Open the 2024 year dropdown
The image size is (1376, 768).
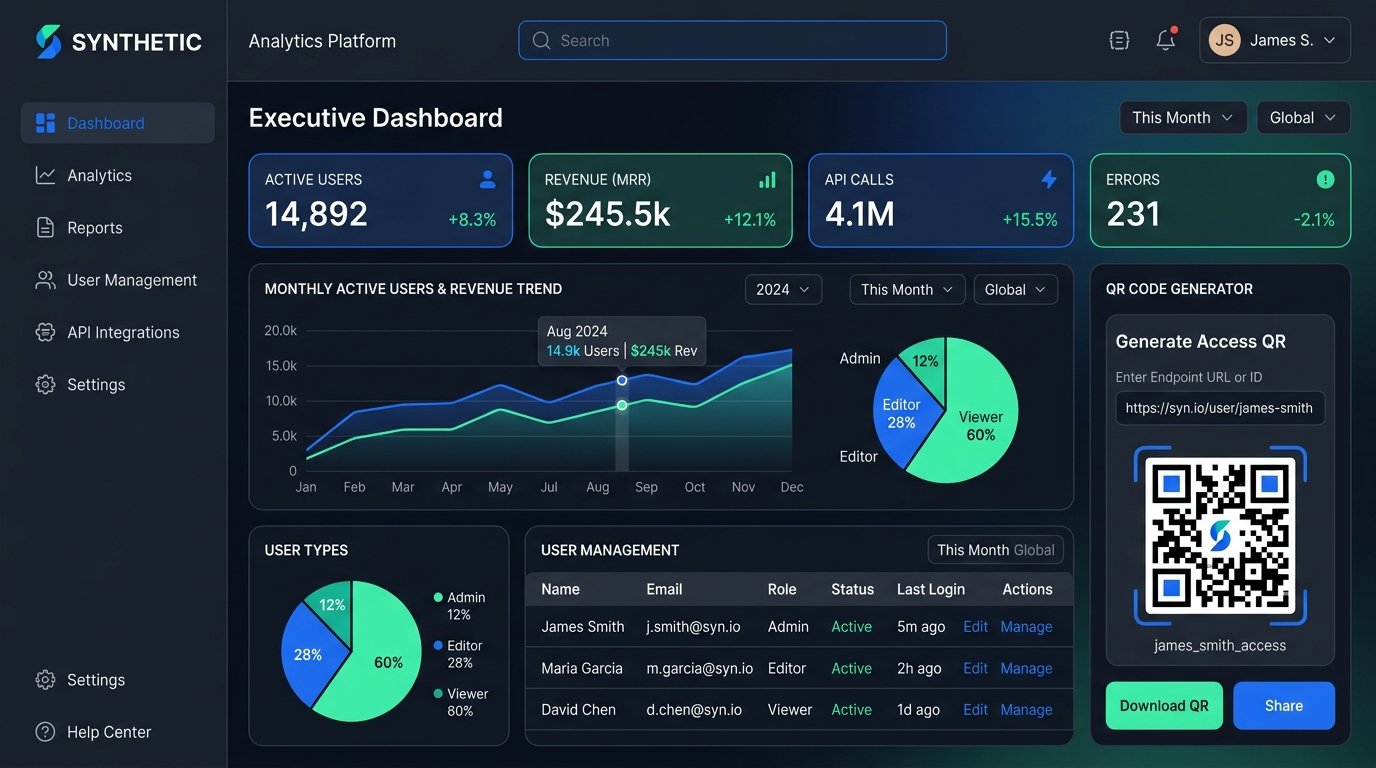[784, 290]
